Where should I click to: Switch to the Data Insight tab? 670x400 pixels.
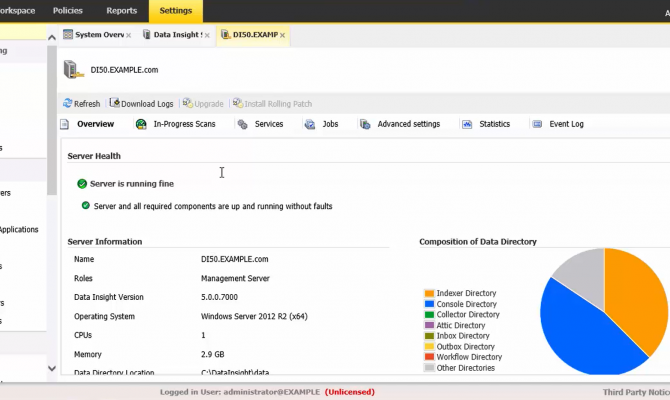pyautogui.click(x=178, y=35)
